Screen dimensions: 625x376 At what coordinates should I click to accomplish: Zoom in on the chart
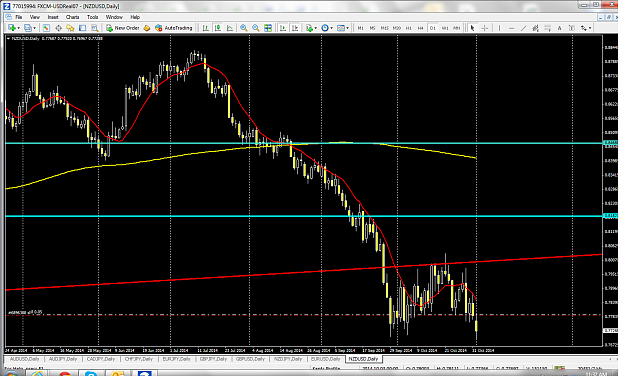(243, 28)
